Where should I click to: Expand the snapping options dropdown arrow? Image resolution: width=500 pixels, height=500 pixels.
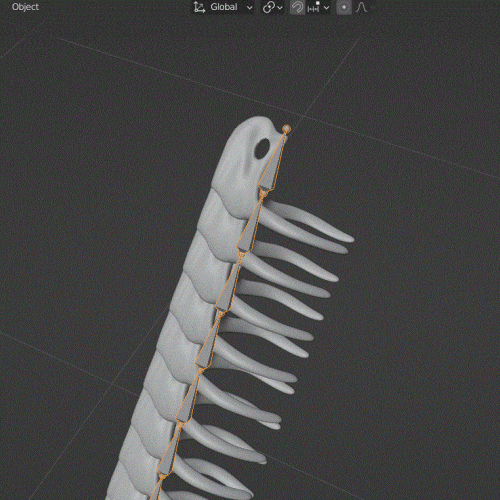(327, 8)
